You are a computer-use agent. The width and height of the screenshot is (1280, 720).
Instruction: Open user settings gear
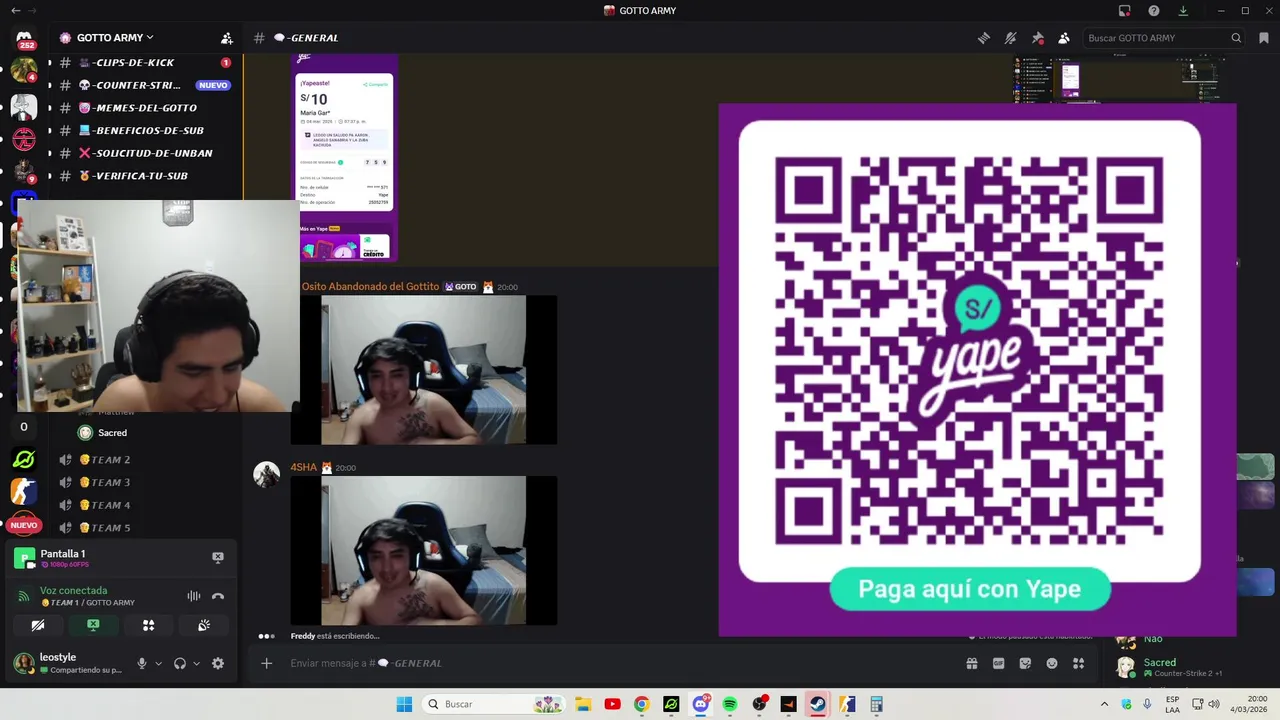[x=218, y=663]
